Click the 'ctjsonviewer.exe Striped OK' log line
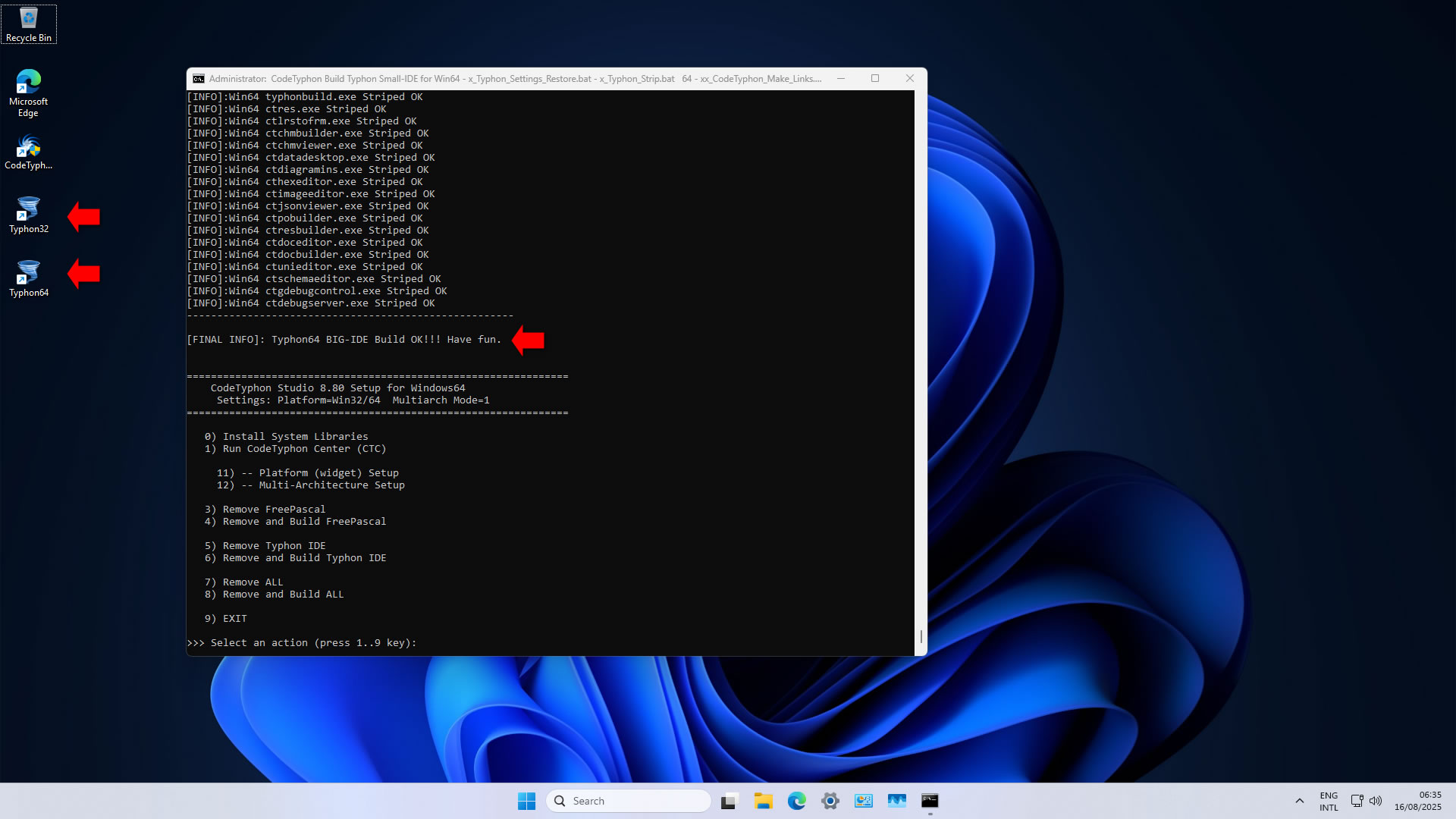Viewport: 1456px width, 819px height. [x=308, y=206]
